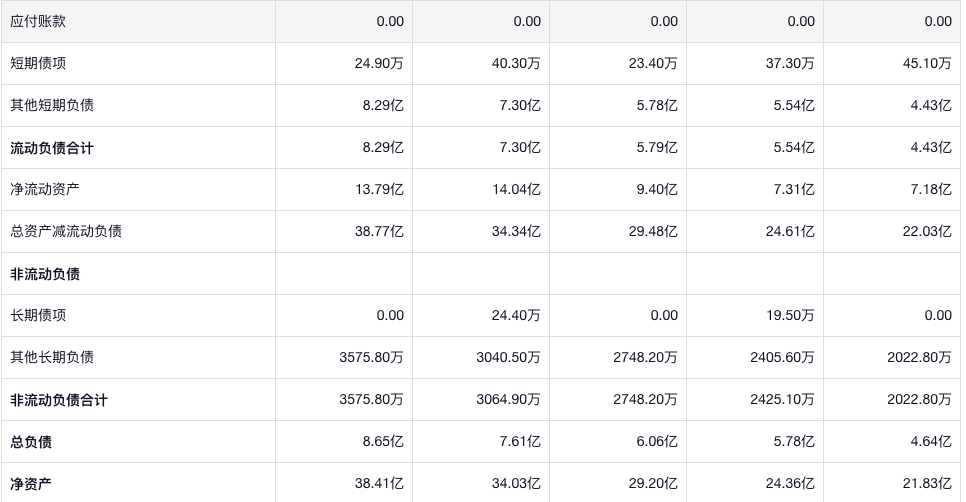Screen dimensions: 966x502
Task: Select the bold 非流动负债合计 row label
Action: [x=59, y=400]
